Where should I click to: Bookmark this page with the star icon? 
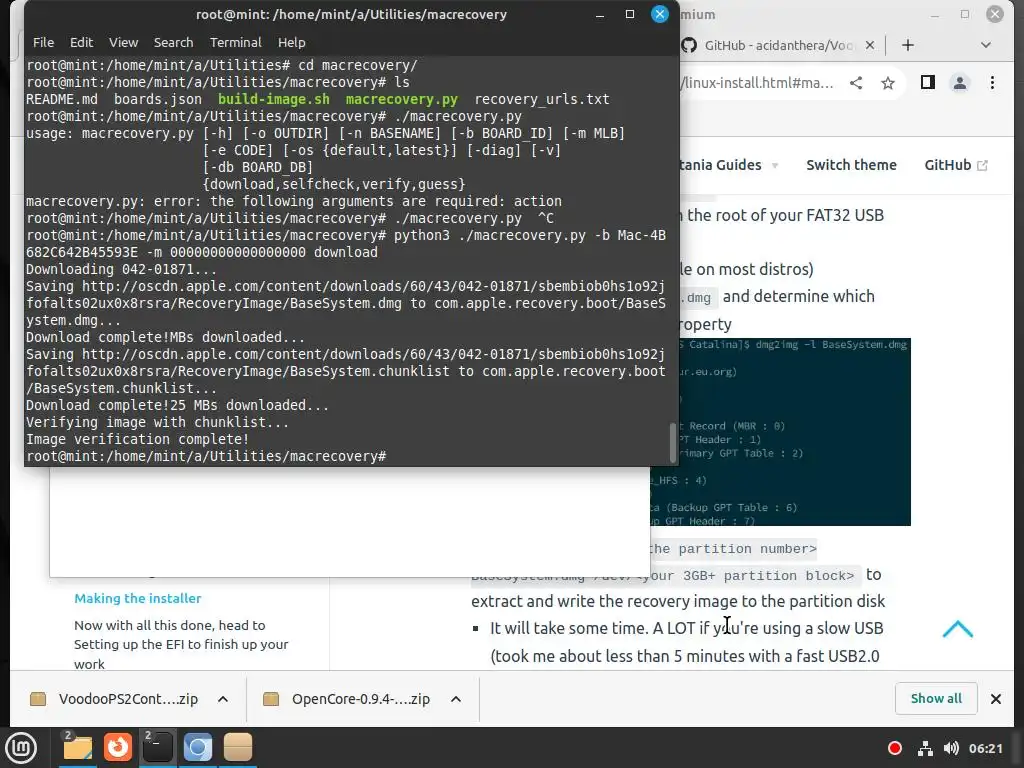pos(888,83)
